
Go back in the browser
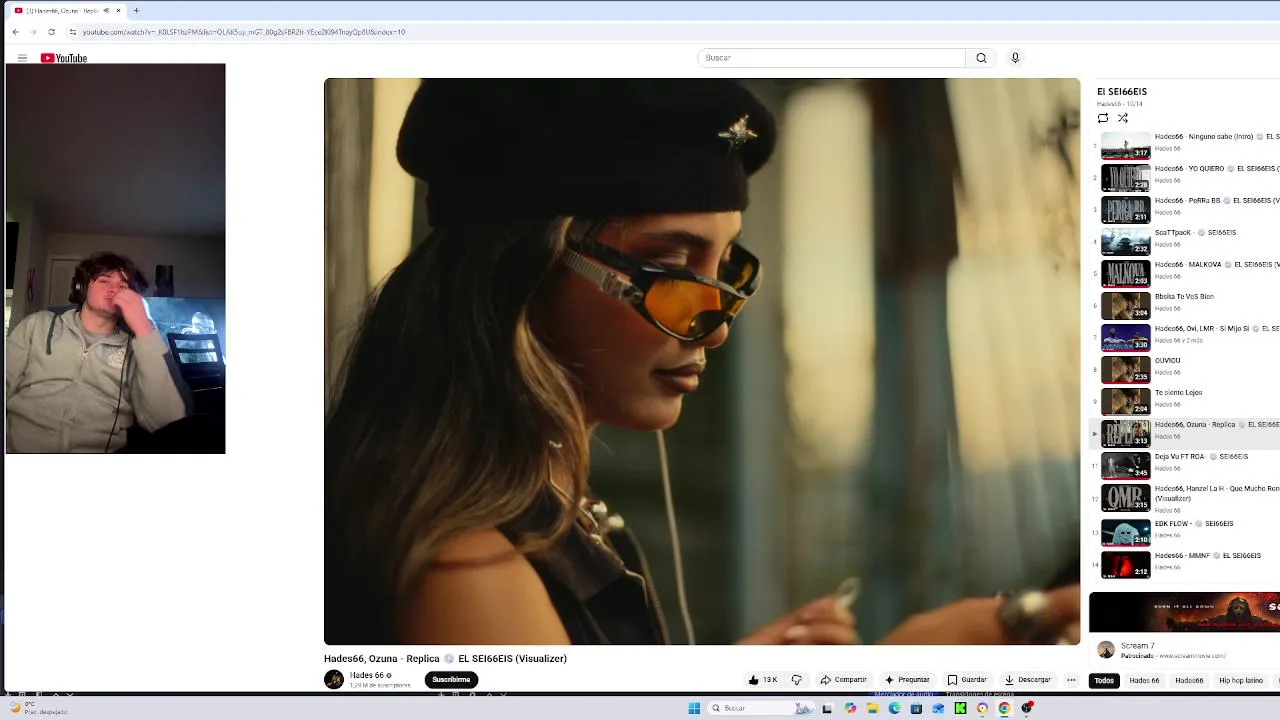click(15, 32)
